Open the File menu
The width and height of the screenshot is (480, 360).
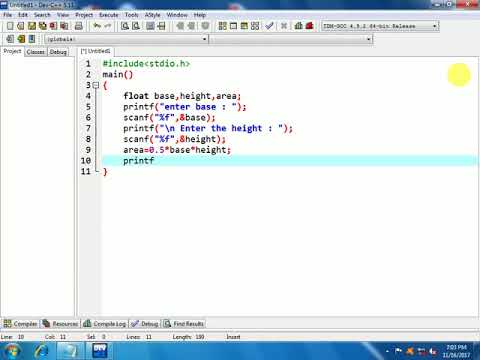8,15
